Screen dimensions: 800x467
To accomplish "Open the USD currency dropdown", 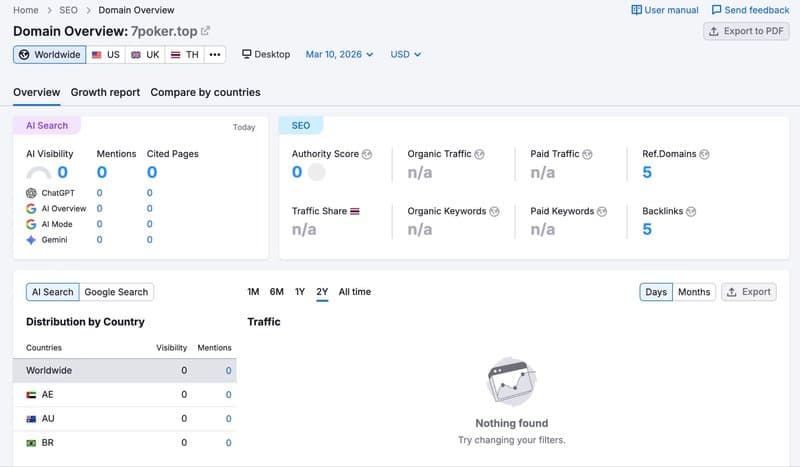I will pos(406,54).
